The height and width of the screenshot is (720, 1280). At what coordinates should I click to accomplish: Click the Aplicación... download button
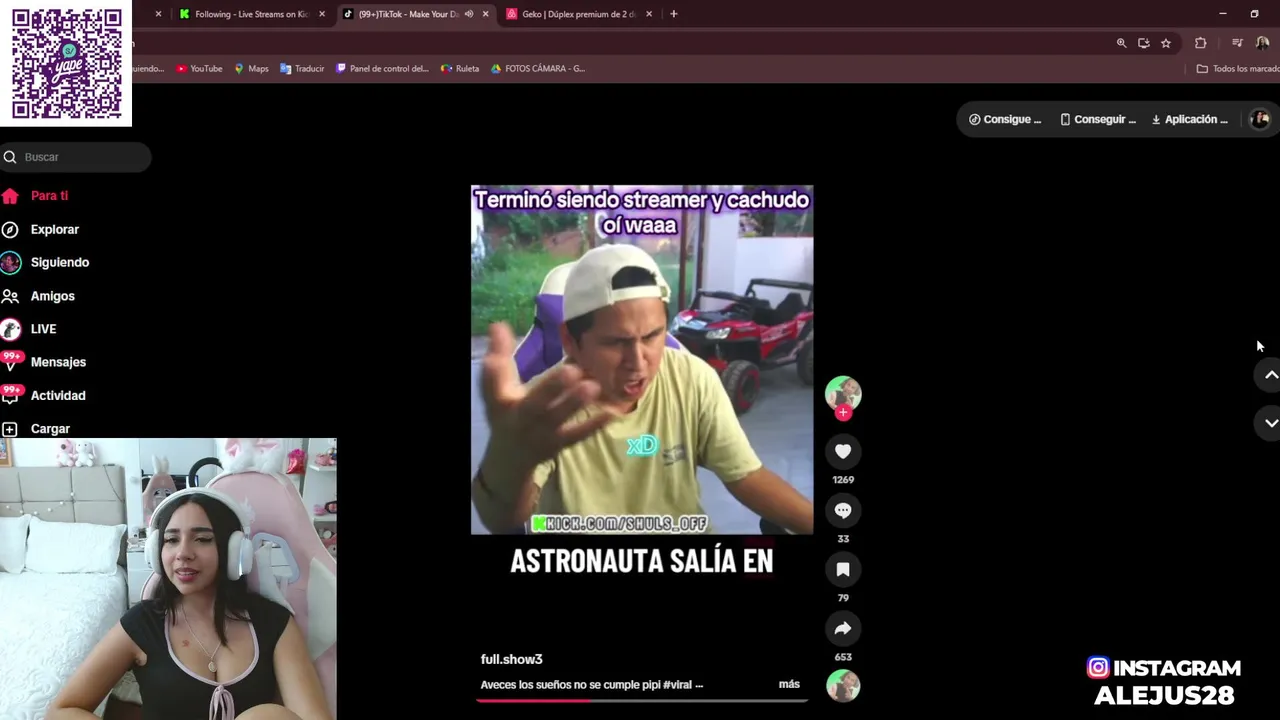pyautogui.click(x=1190, y=119)
